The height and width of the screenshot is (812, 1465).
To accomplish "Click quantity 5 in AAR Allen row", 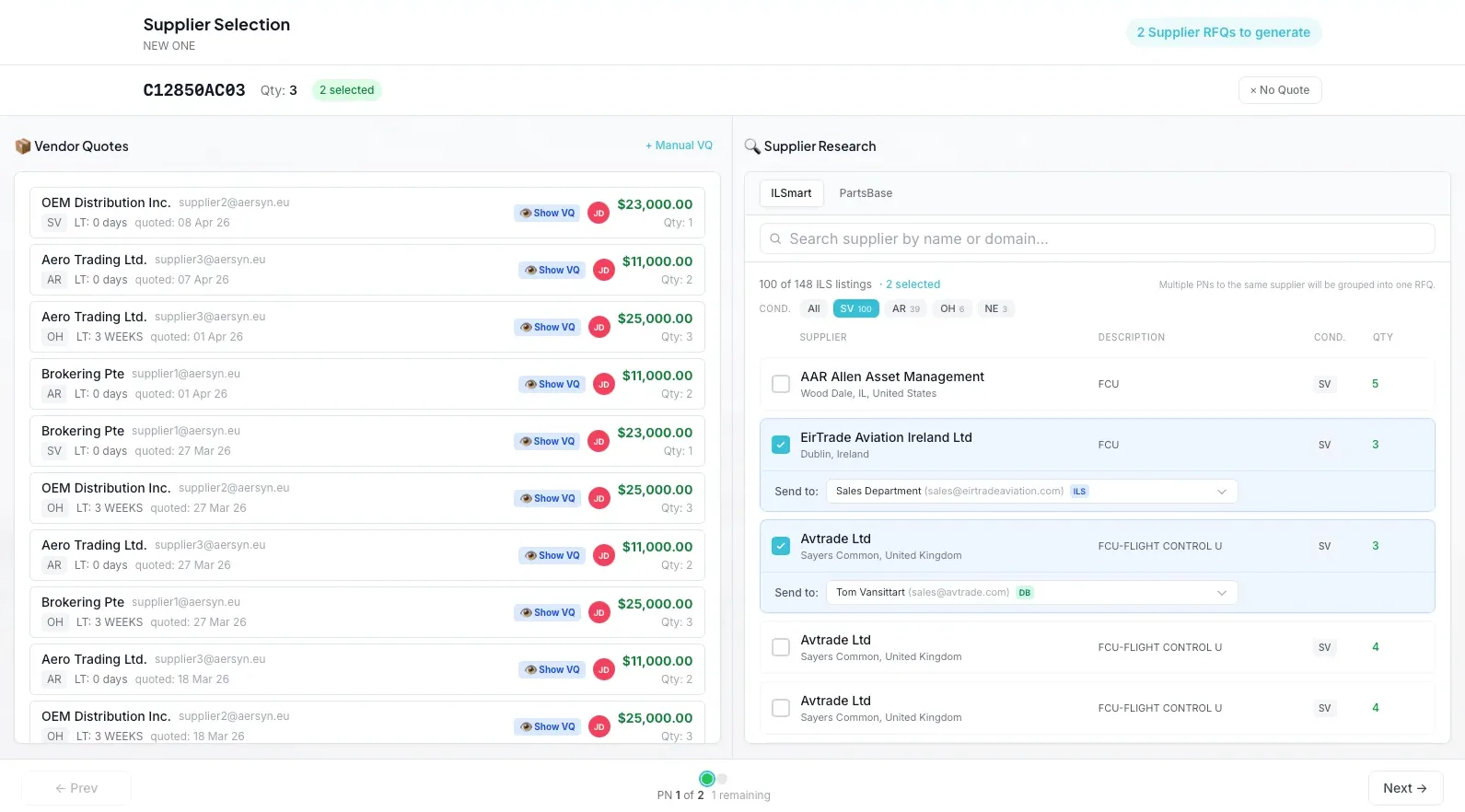I will click(1376, 384).
